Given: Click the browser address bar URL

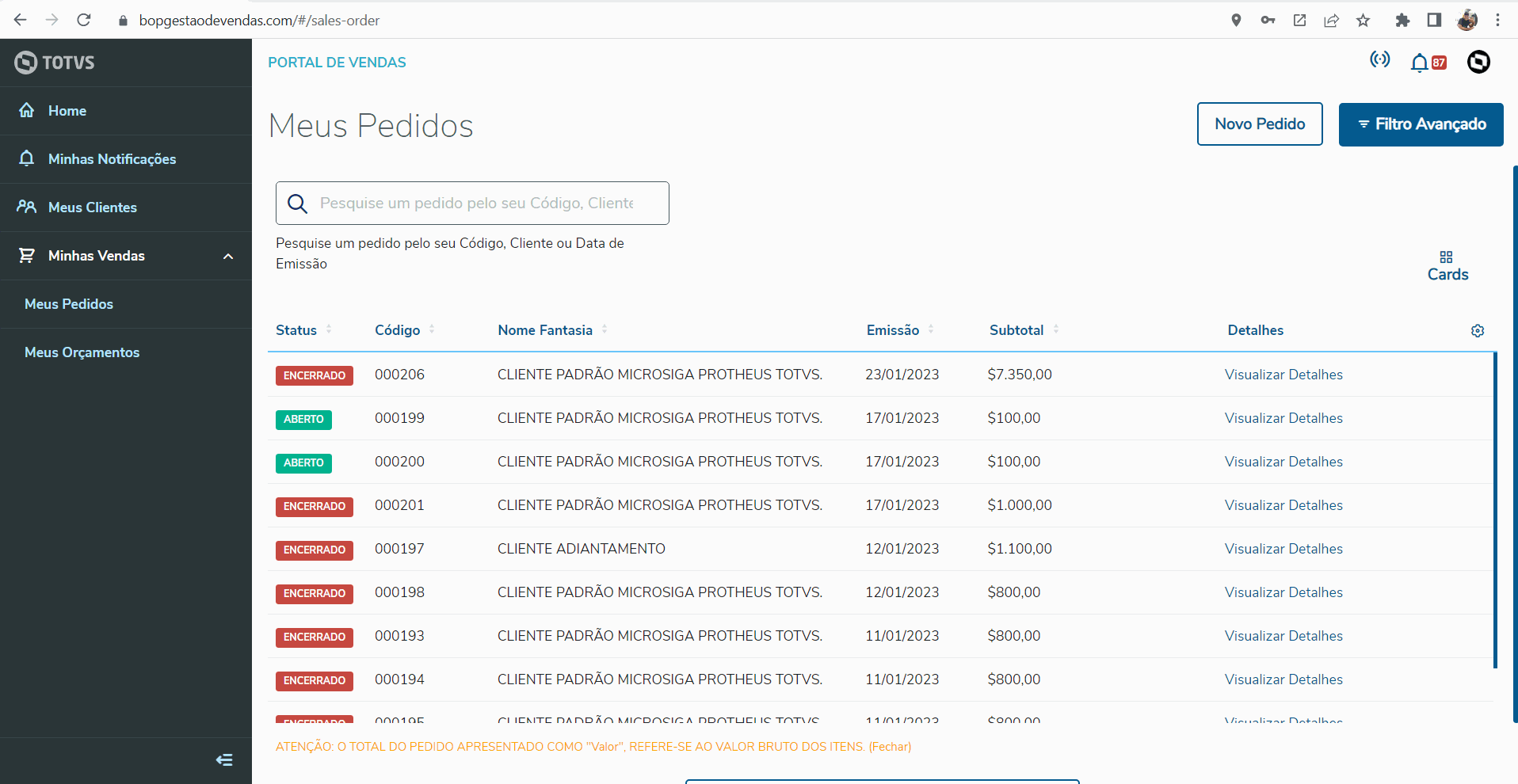Looking at the screenshot, I should click(x=259, y=21).
